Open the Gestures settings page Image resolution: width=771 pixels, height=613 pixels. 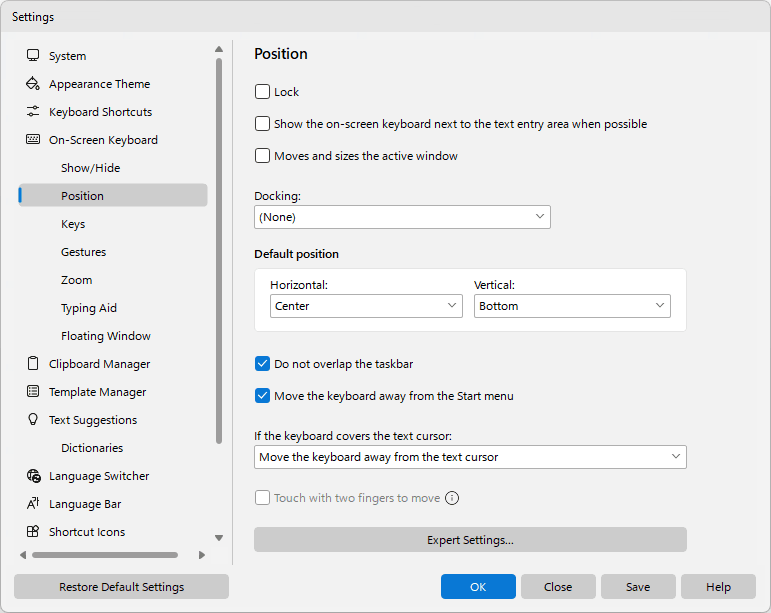[84, 252]
